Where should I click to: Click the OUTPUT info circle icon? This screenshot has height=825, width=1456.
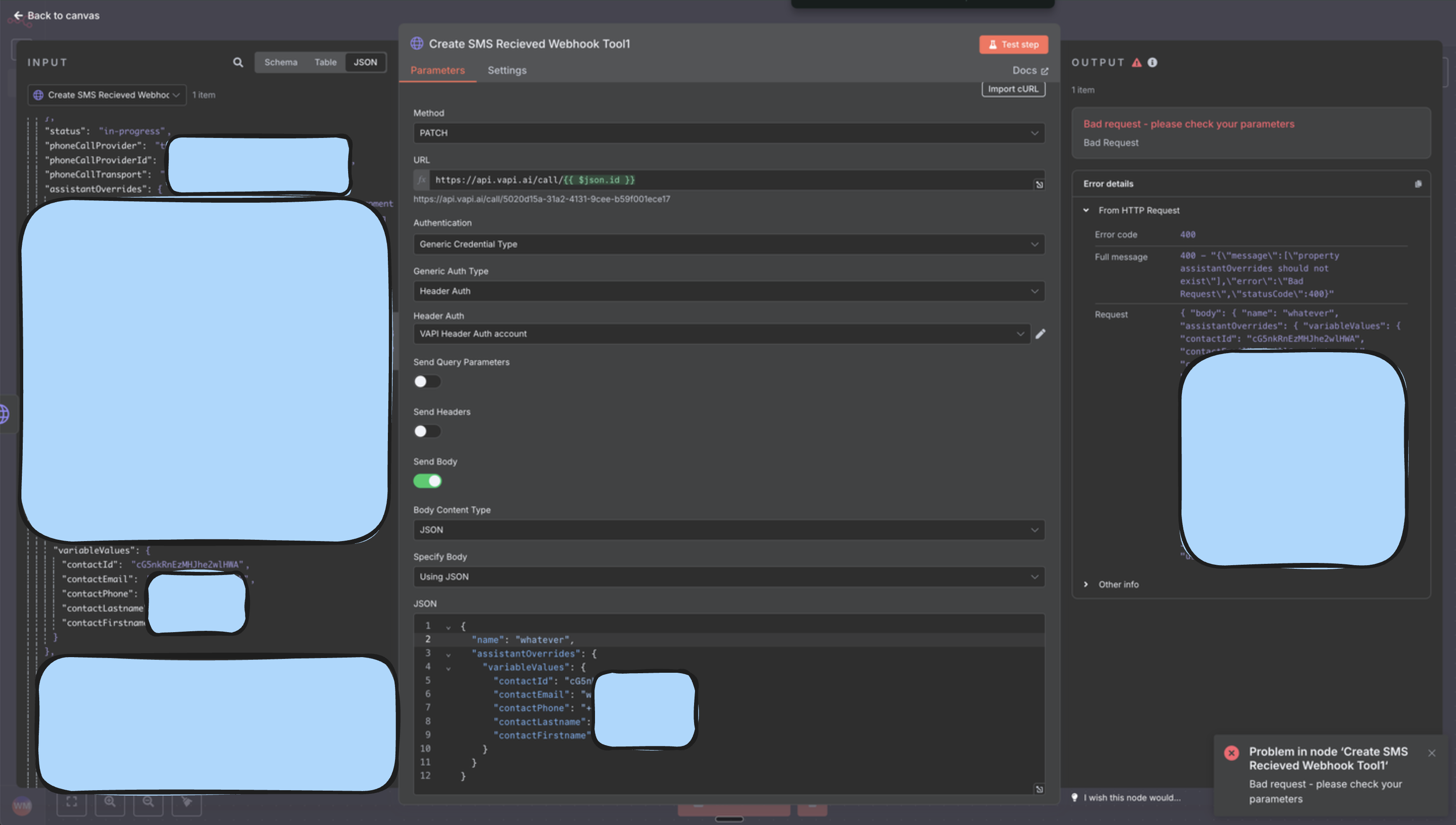1152,62
